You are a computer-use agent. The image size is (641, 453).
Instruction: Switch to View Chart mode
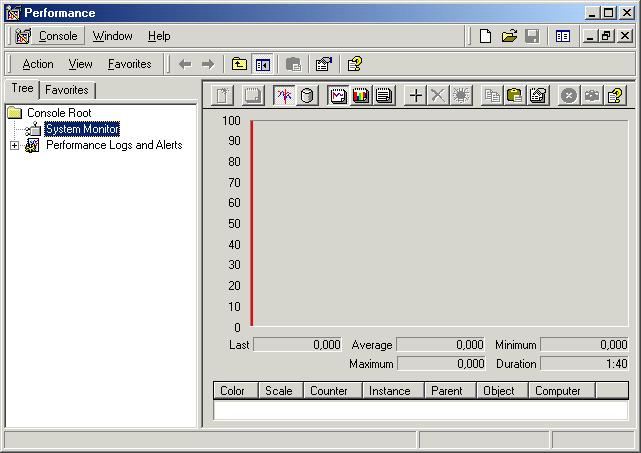point(338,96)
